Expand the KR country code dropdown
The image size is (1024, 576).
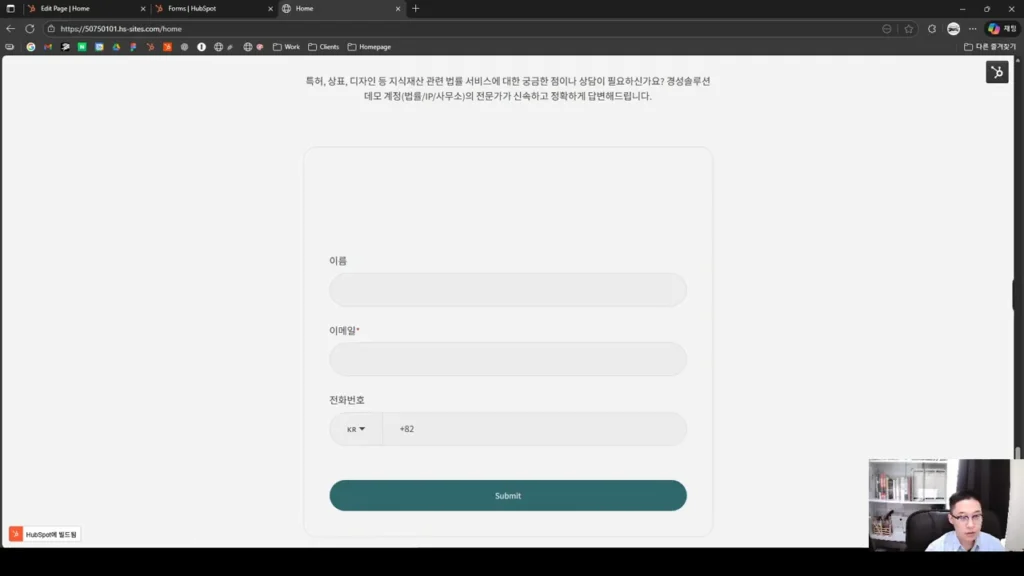[x=356, y=429]
